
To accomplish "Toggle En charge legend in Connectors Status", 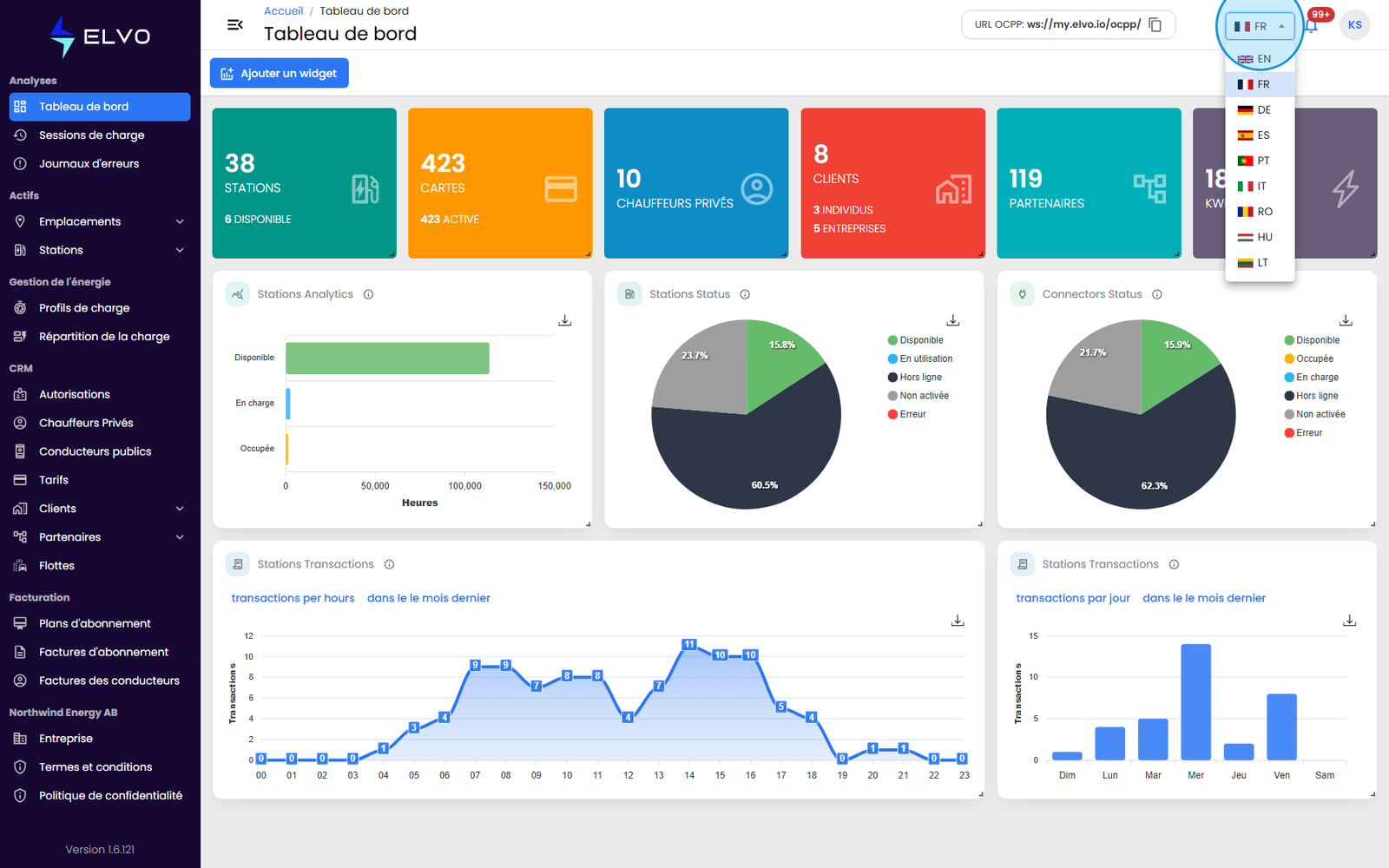I will [1312, 378].
